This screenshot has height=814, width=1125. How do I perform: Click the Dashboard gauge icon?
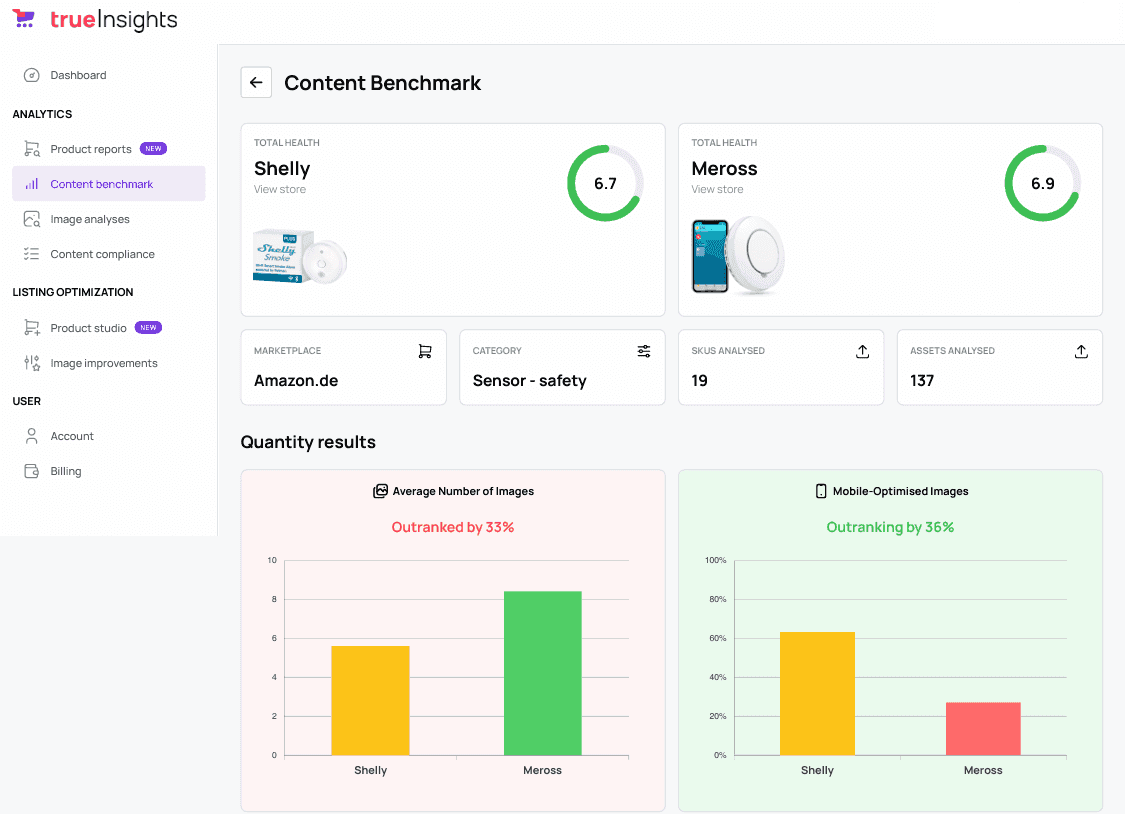tap(32, 75)
